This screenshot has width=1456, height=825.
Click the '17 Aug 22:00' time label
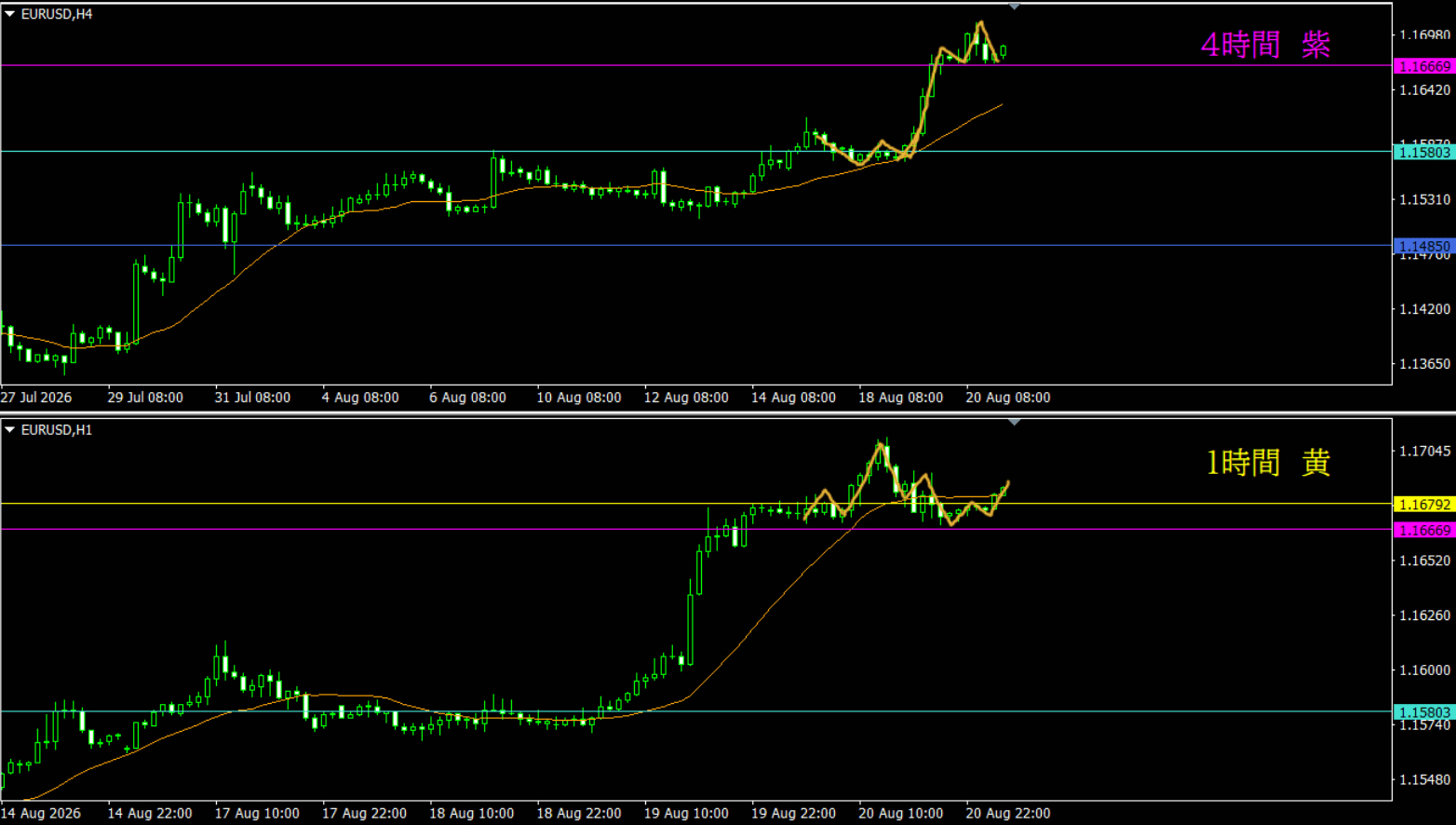point(364,814)
